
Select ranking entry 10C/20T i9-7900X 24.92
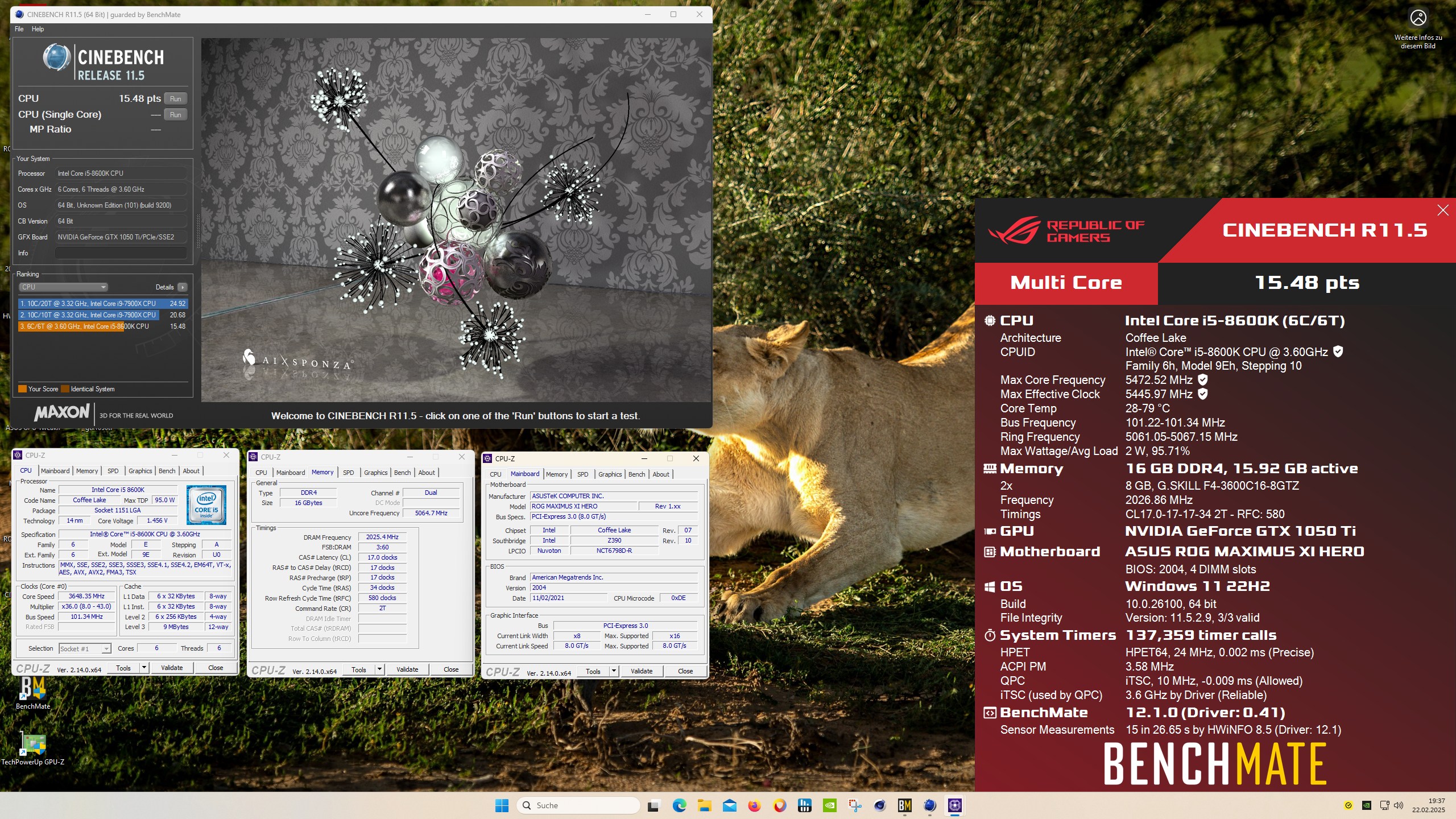[x=103, y=304]
